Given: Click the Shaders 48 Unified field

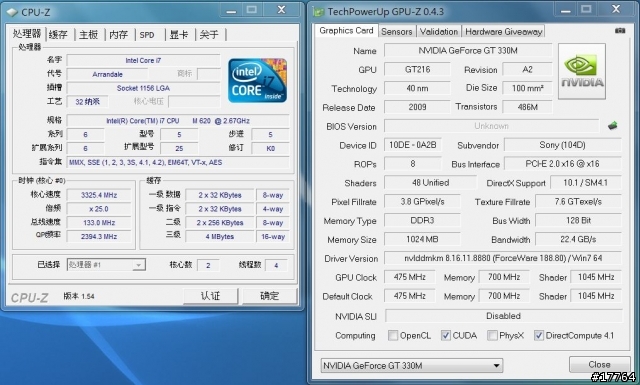Looking at the screenshot, I should [x=430, y=182].
